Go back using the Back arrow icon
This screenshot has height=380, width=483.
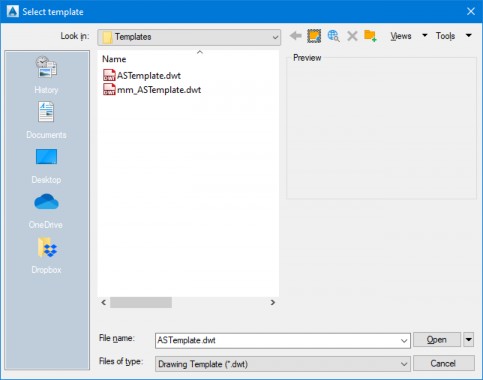(296, 36)
